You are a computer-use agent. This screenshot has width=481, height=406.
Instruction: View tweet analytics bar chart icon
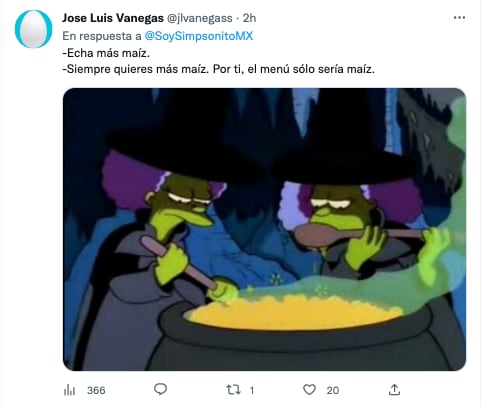(69, 390)
